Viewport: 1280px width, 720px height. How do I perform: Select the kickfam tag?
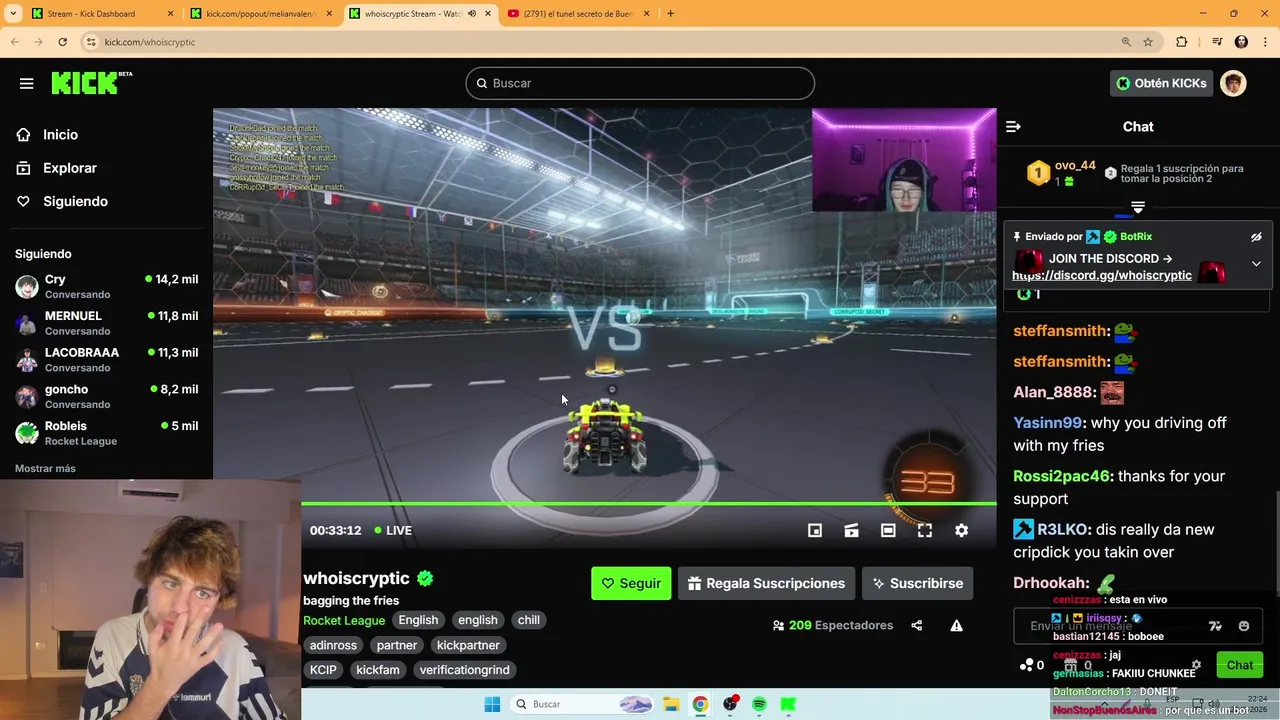tap(378, 670)
